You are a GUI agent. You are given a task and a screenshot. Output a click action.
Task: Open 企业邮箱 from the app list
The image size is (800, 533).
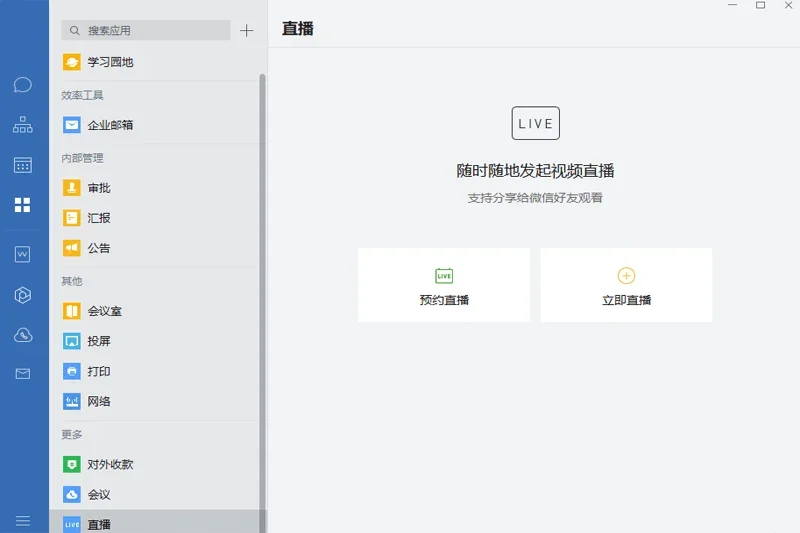click(x=158, y=125)
